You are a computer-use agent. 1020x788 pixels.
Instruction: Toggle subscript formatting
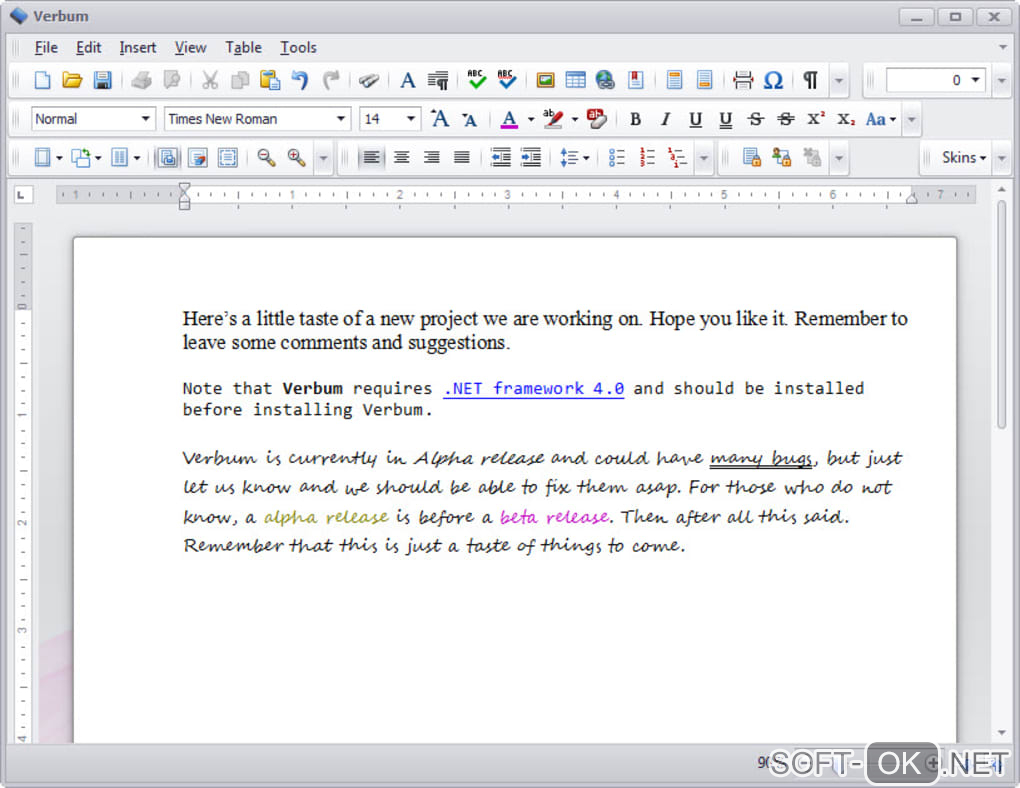[845, 119]
